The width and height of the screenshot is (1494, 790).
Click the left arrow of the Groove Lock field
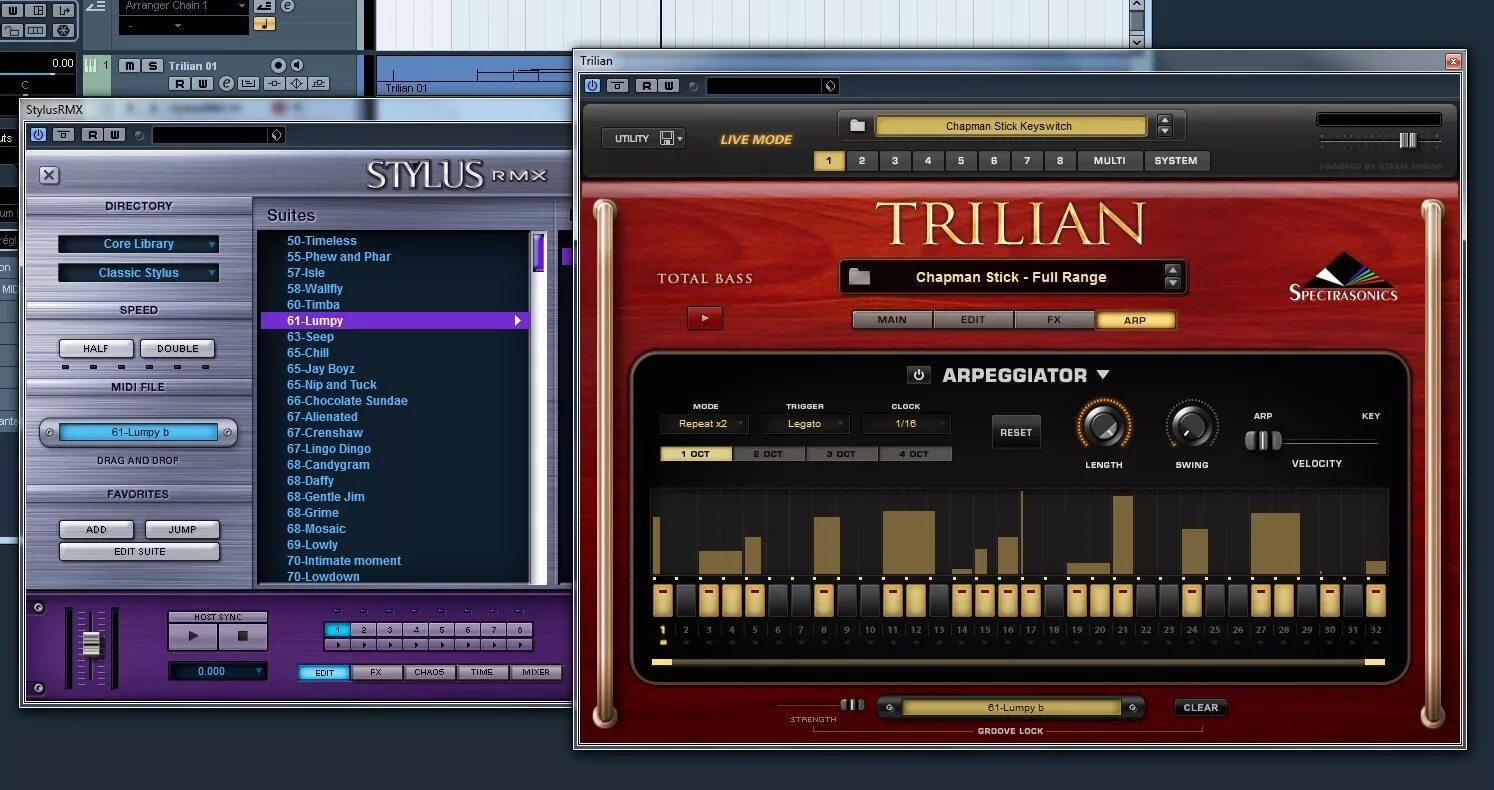point(888,708)
